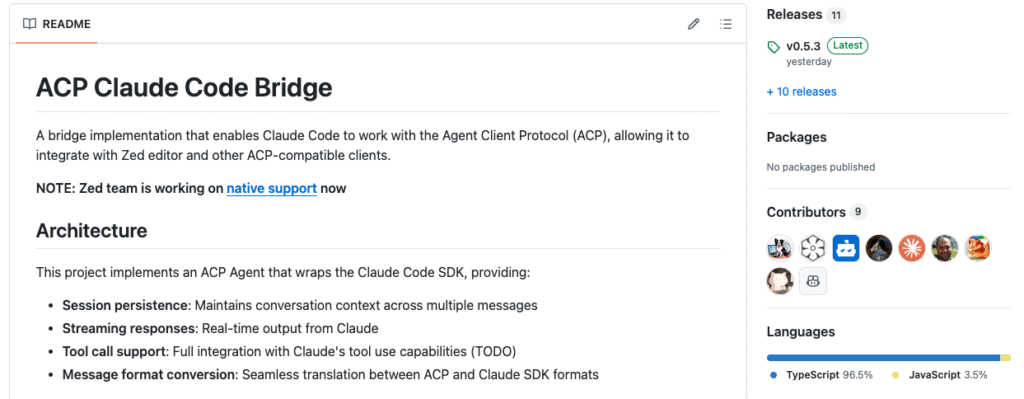Viewport: 1024px width, 399px height.
Task: Open the Releases heading link
Action: click(x=794, y=14)
